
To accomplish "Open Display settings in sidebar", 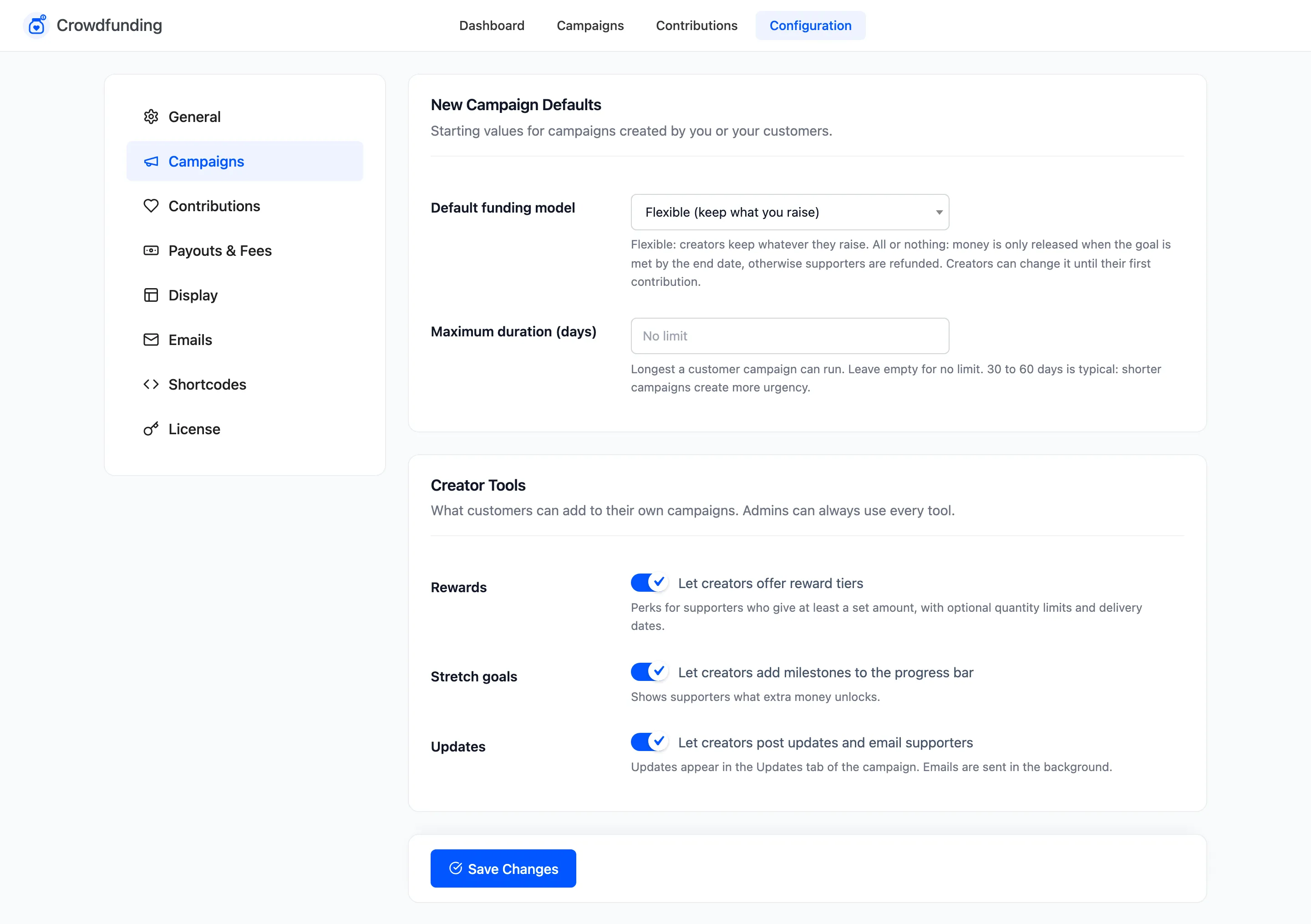I will point(244,294).
